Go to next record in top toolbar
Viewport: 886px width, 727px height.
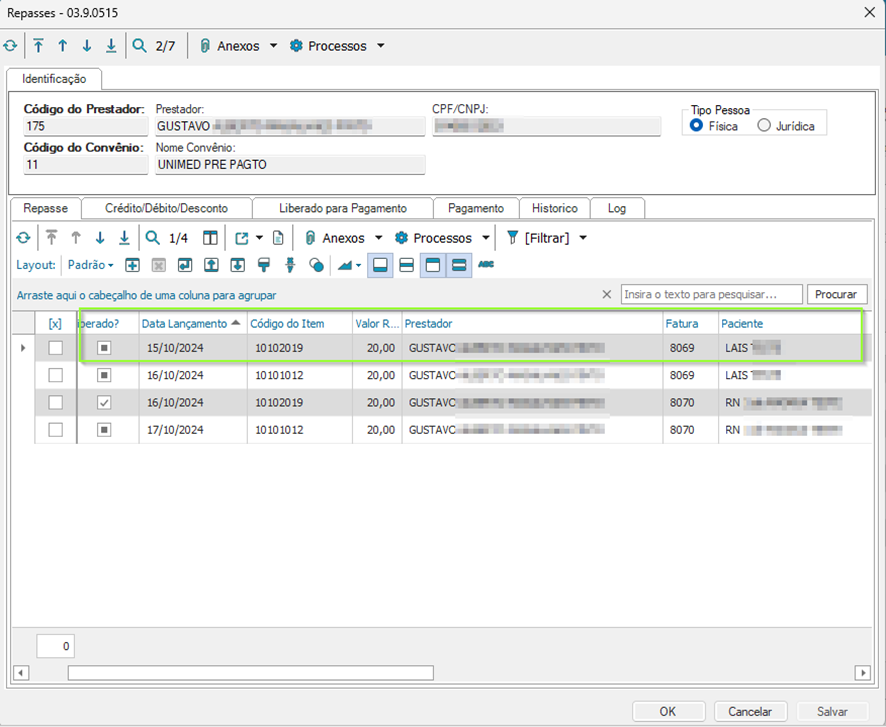point(87,46)
